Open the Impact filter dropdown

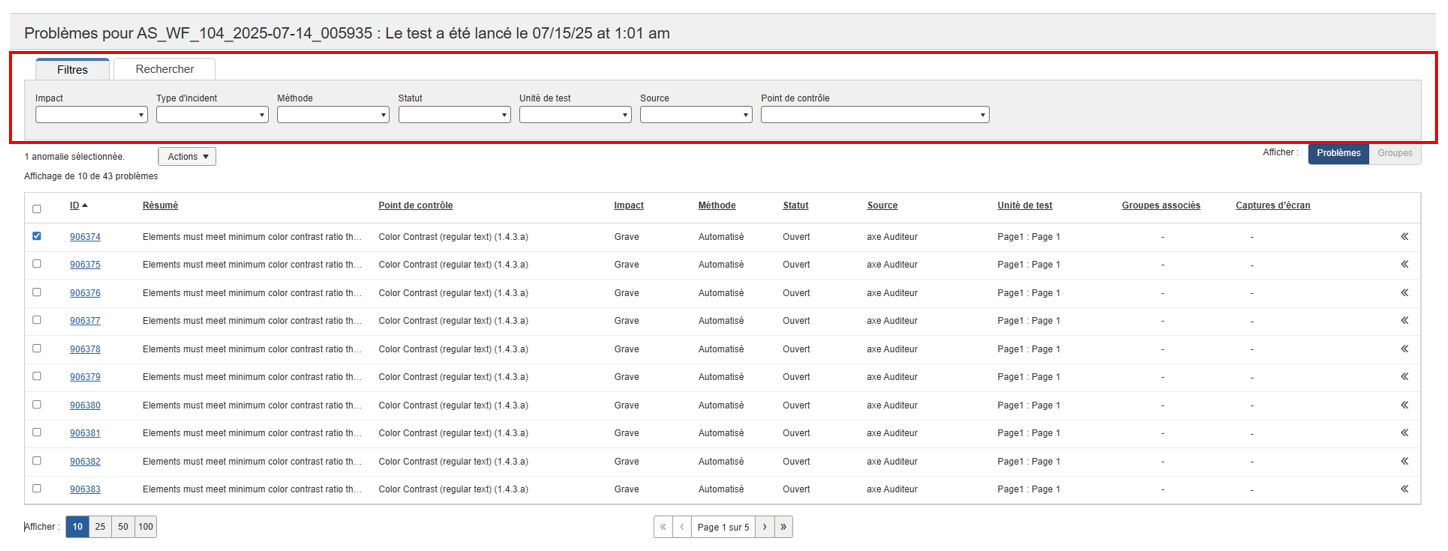click(x=91, y=115)
